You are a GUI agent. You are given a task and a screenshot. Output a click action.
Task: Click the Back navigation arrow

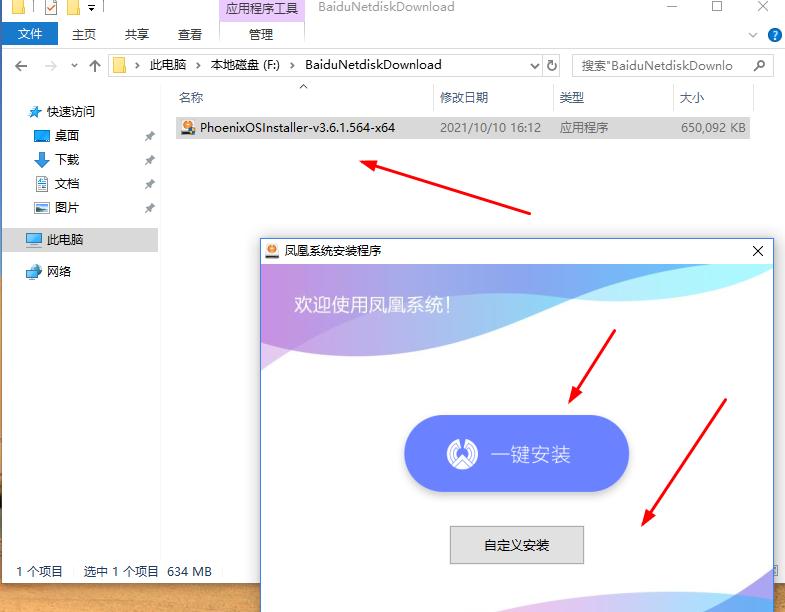(21, 66)
